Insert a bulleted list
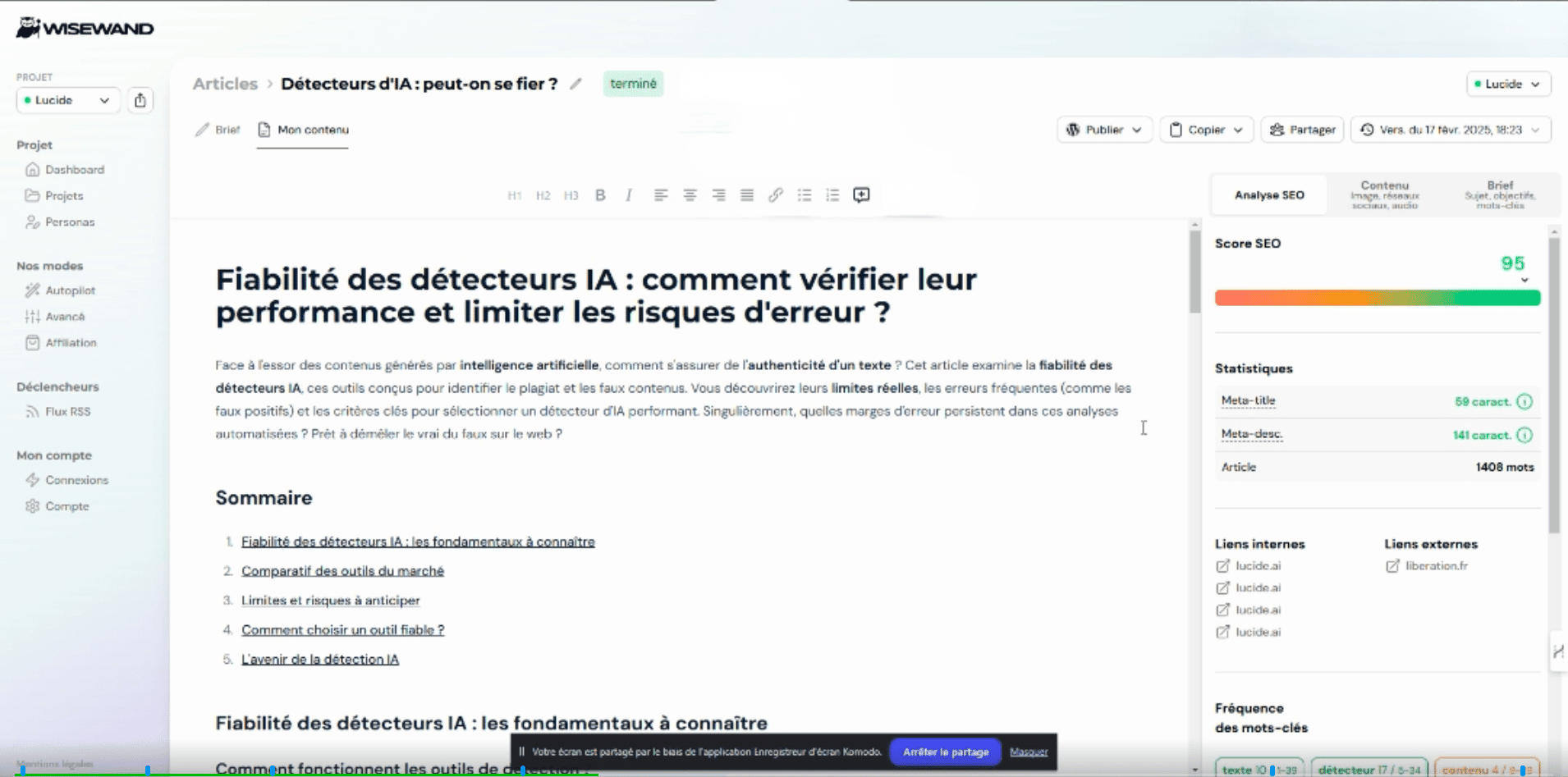 (804, 194)
